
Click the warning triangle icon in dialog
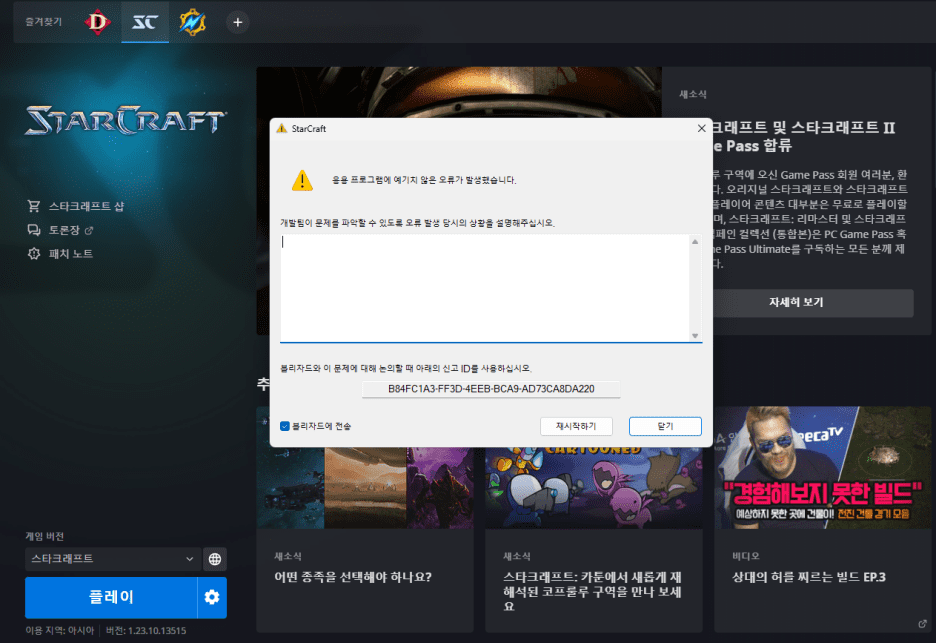pyautogui.click(x=302, y=180)
